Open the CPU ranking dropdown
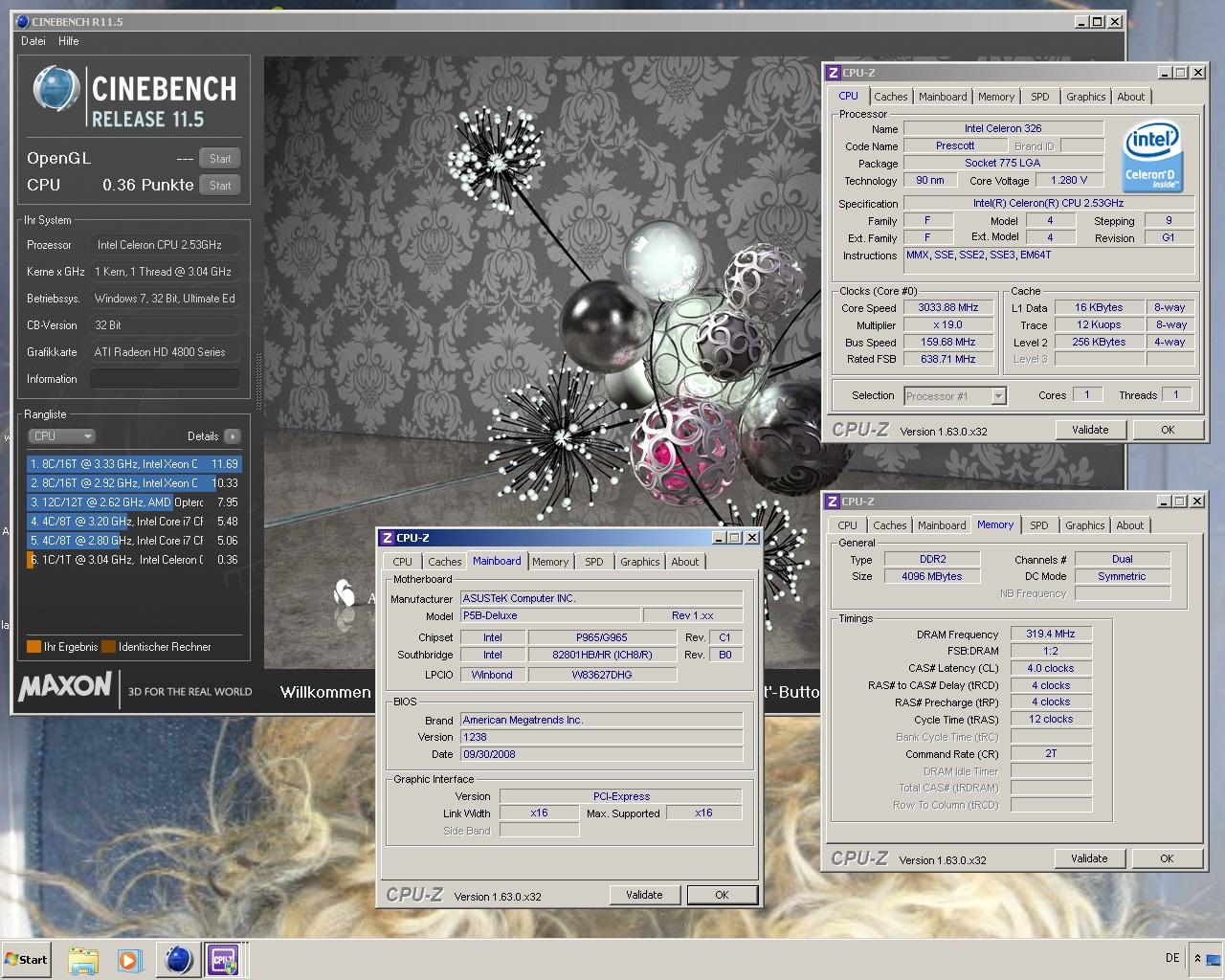The height and width of the screenshot is (980, 1225). tap(62, 436)
